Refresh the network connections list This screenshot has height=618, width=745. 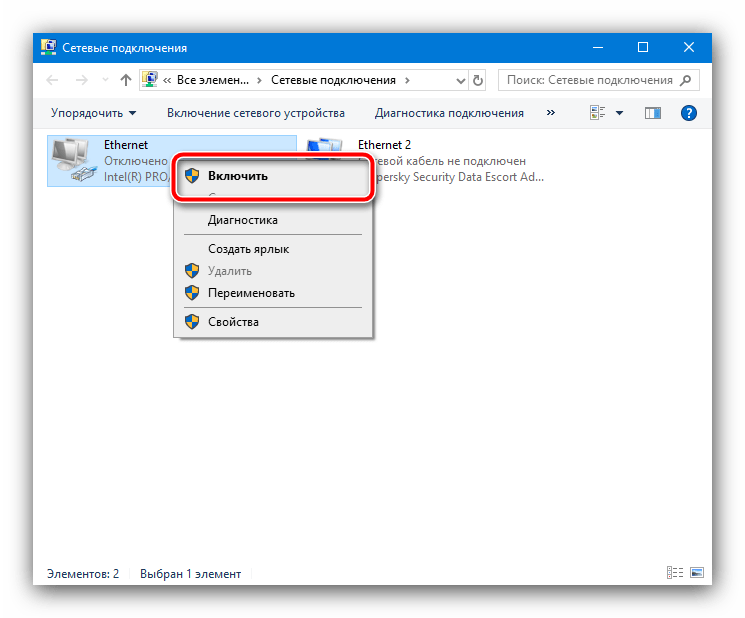tap(478, 80)
